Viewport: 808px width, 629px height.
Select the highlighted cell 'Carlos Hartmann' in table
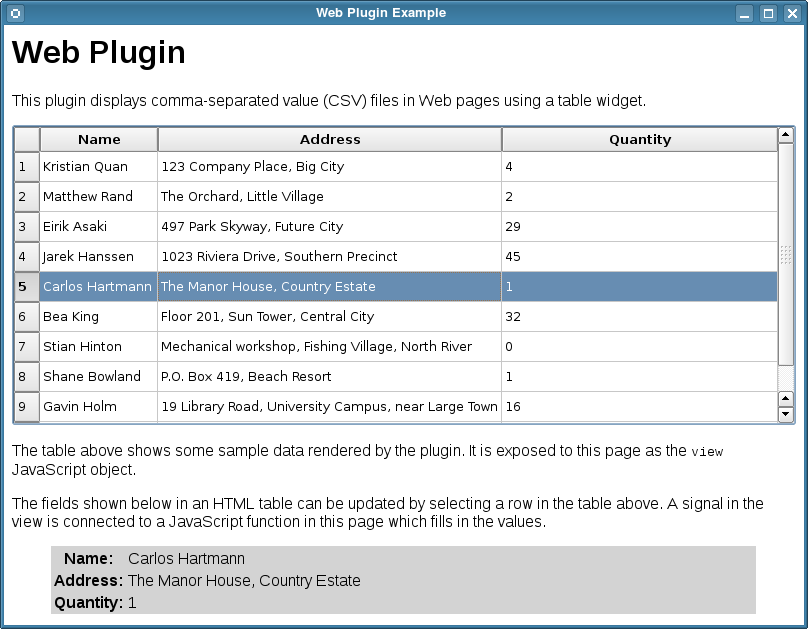99,286
